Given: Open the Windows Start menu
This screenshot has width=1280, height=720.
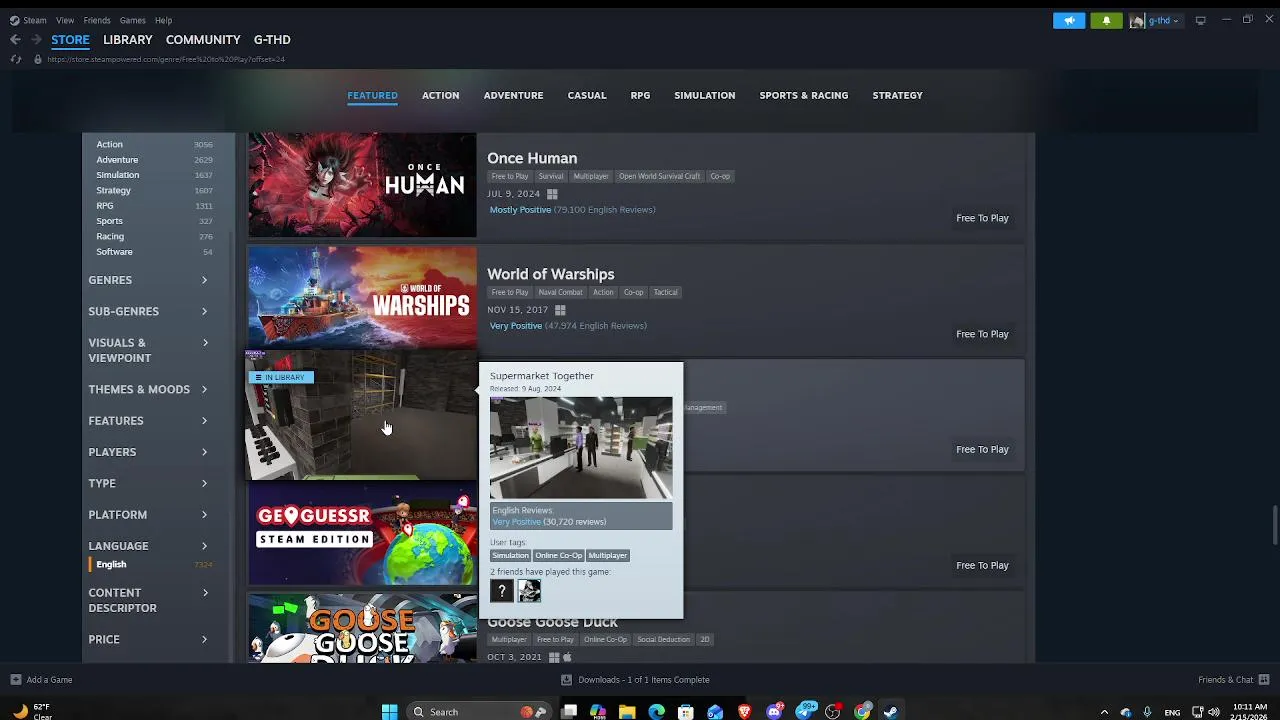Looking at the screenshot, I should [x=389, y=712].
